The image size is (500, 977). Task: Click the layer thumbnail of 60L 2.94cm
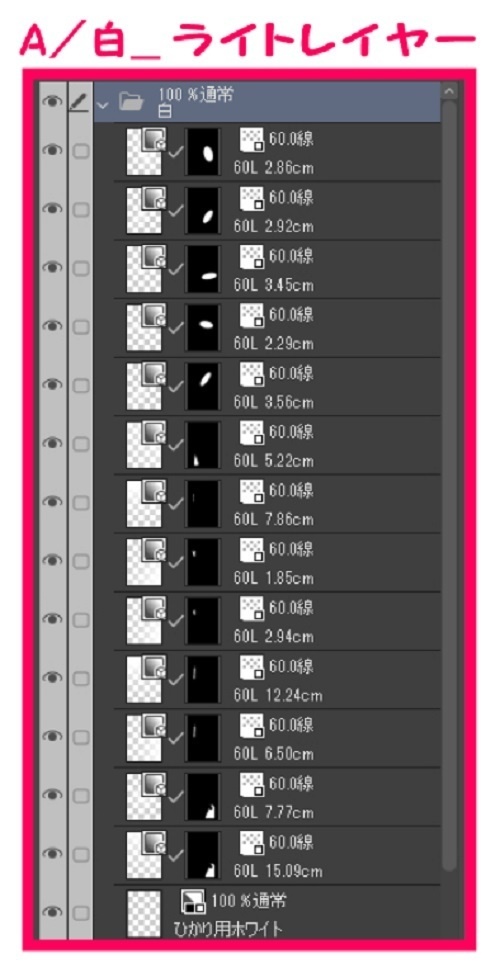click(144, 621)
